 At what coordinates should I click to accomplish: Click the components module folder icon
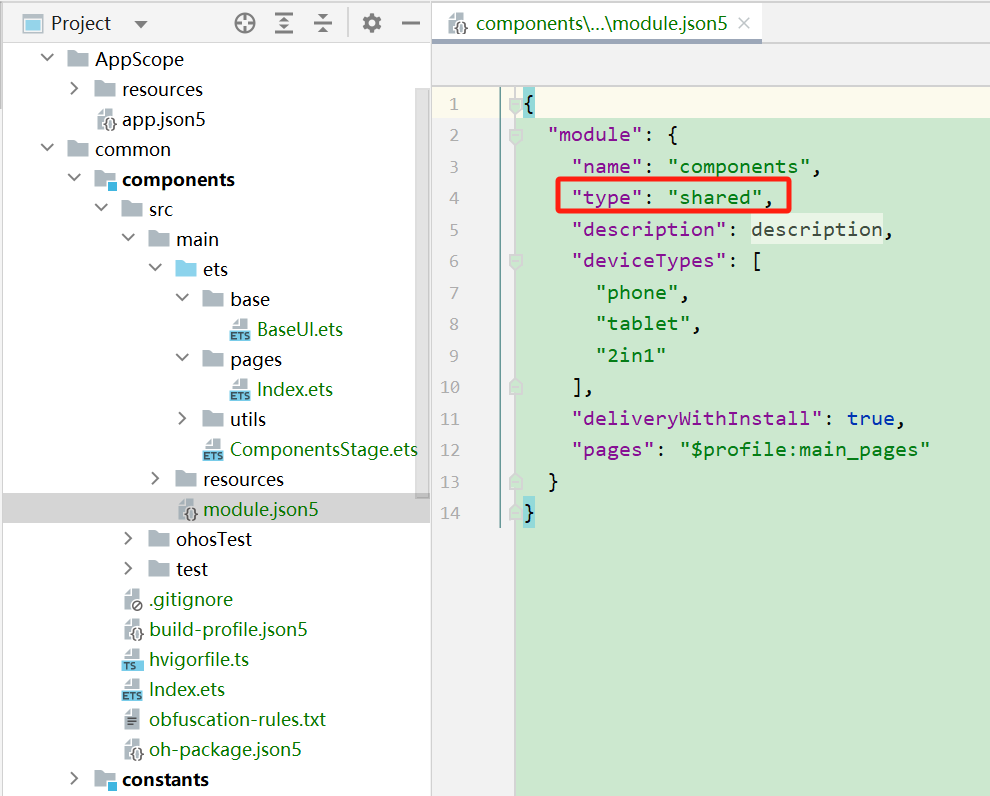[105, 180]
